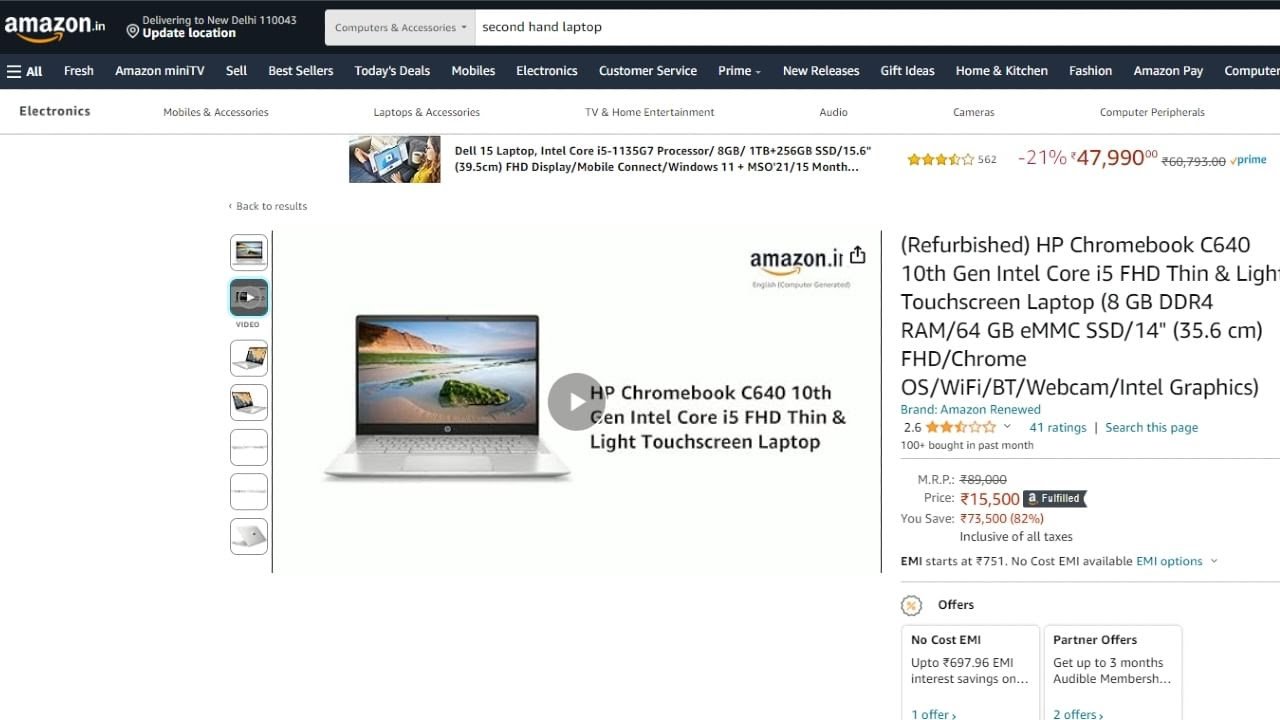Select the first laptop thumbnail image
The height and width of the screenshot is (720, 1280).
(249, 252)
